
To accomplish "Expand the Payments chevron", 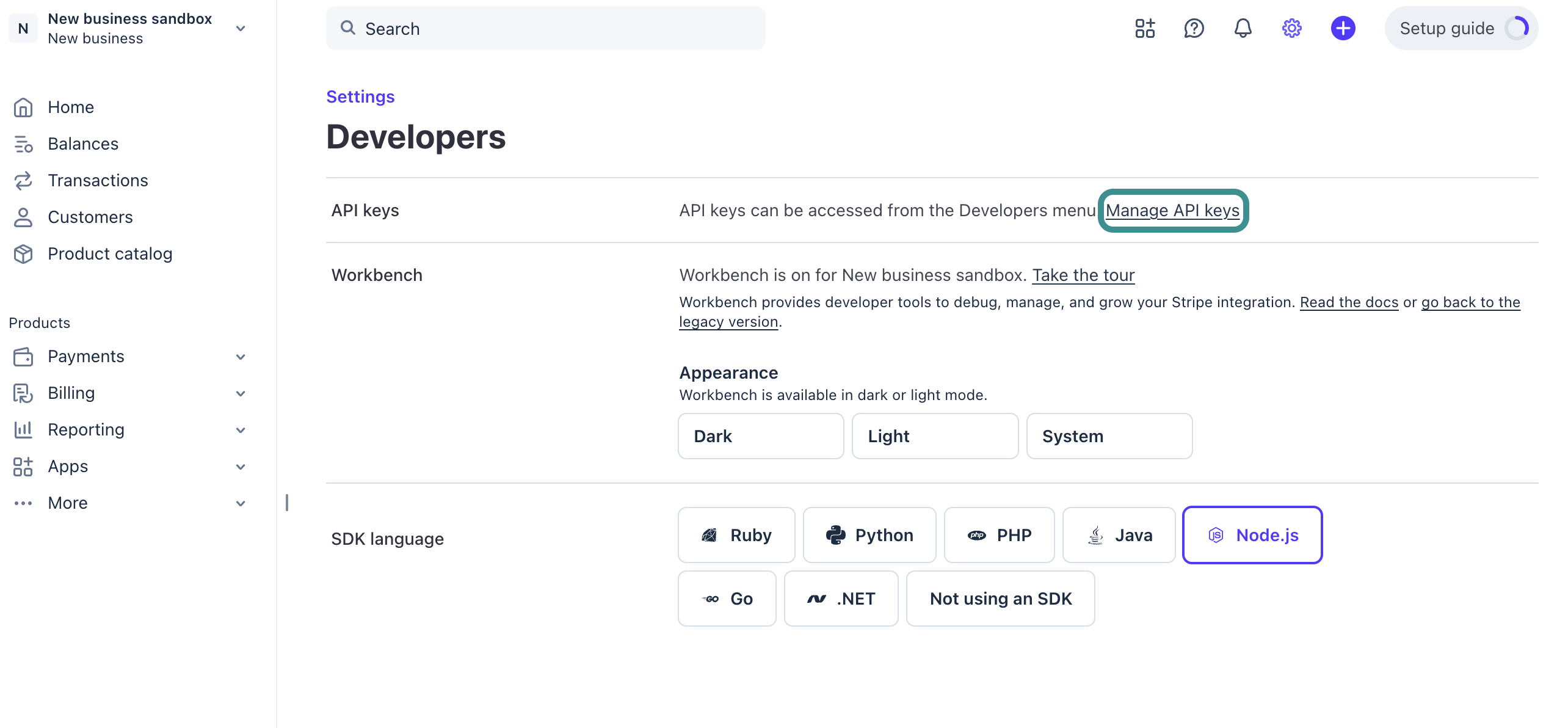I will click(x=241, y=357).
